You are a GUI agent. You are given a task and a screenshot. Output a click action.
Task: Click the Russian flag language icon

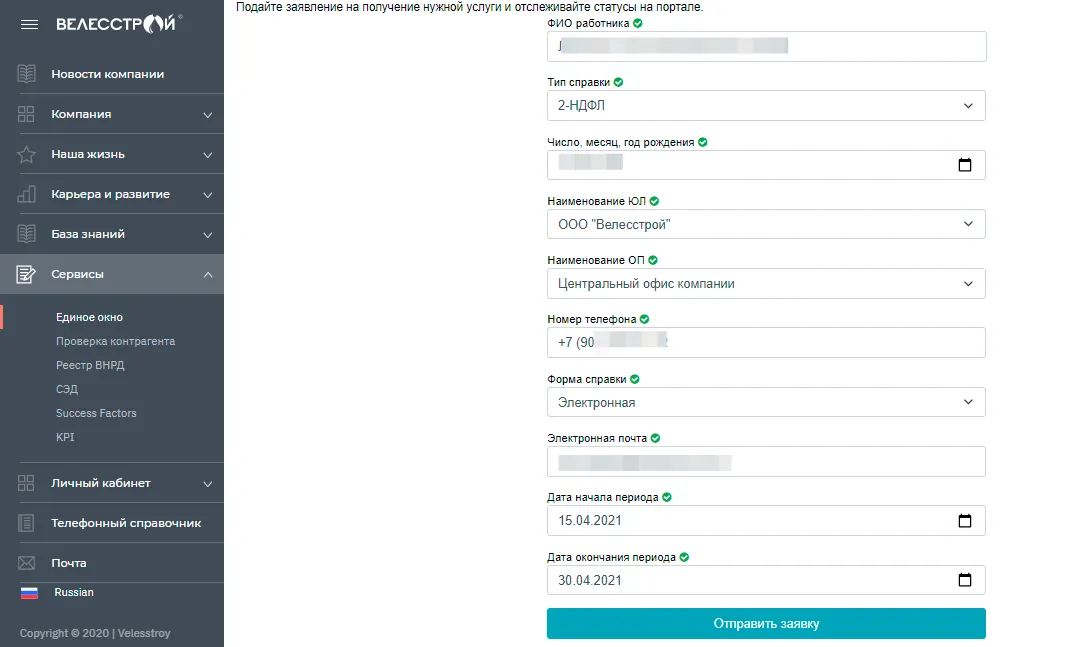click(x=30, y=593)
